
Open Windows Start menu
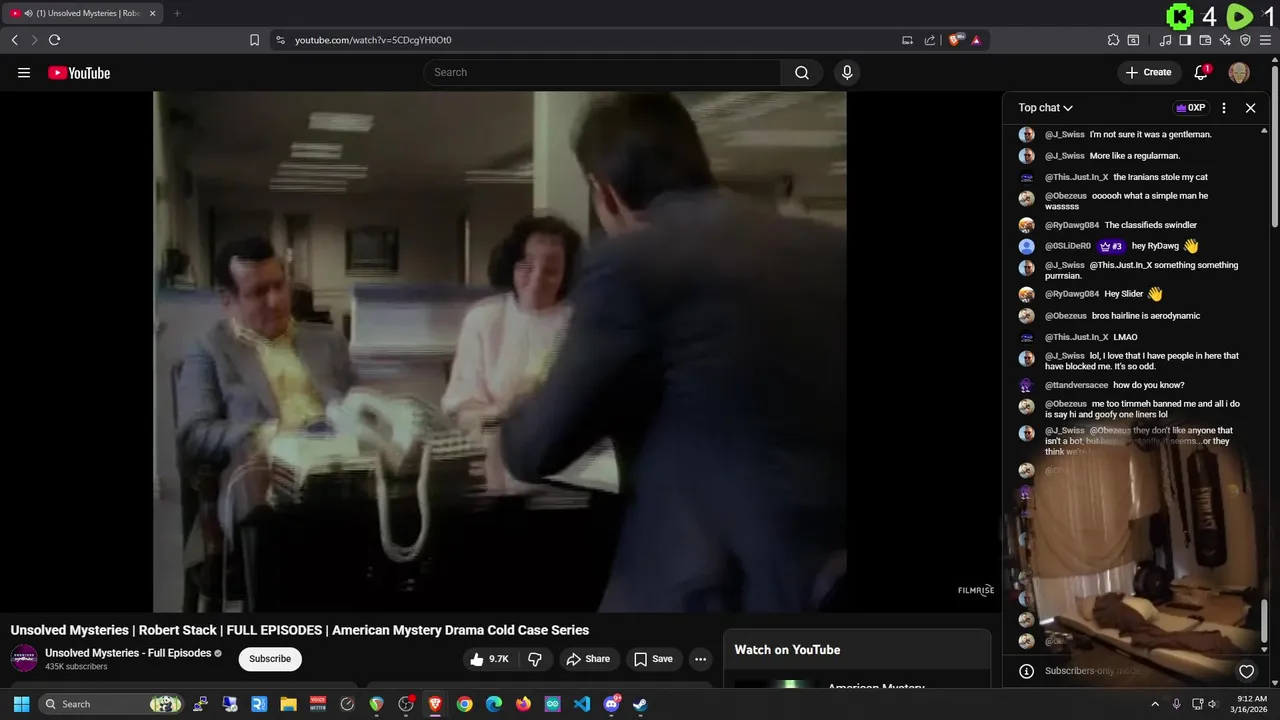point(21,704)
